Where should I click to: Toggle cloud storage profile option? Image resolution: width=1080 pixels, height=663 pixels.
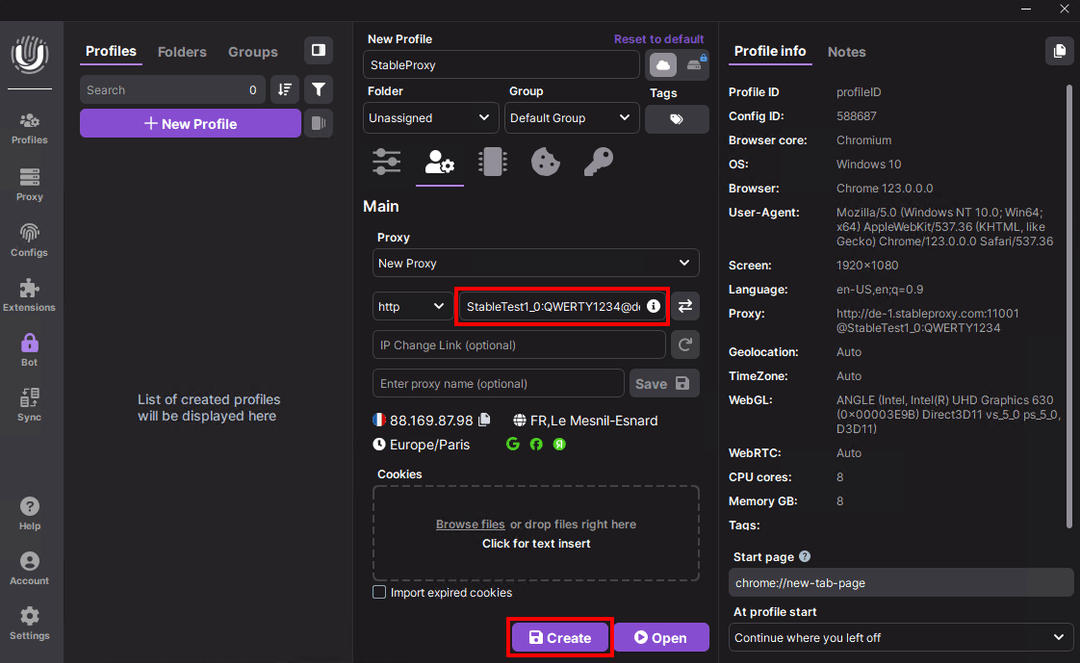click(662, 65)
